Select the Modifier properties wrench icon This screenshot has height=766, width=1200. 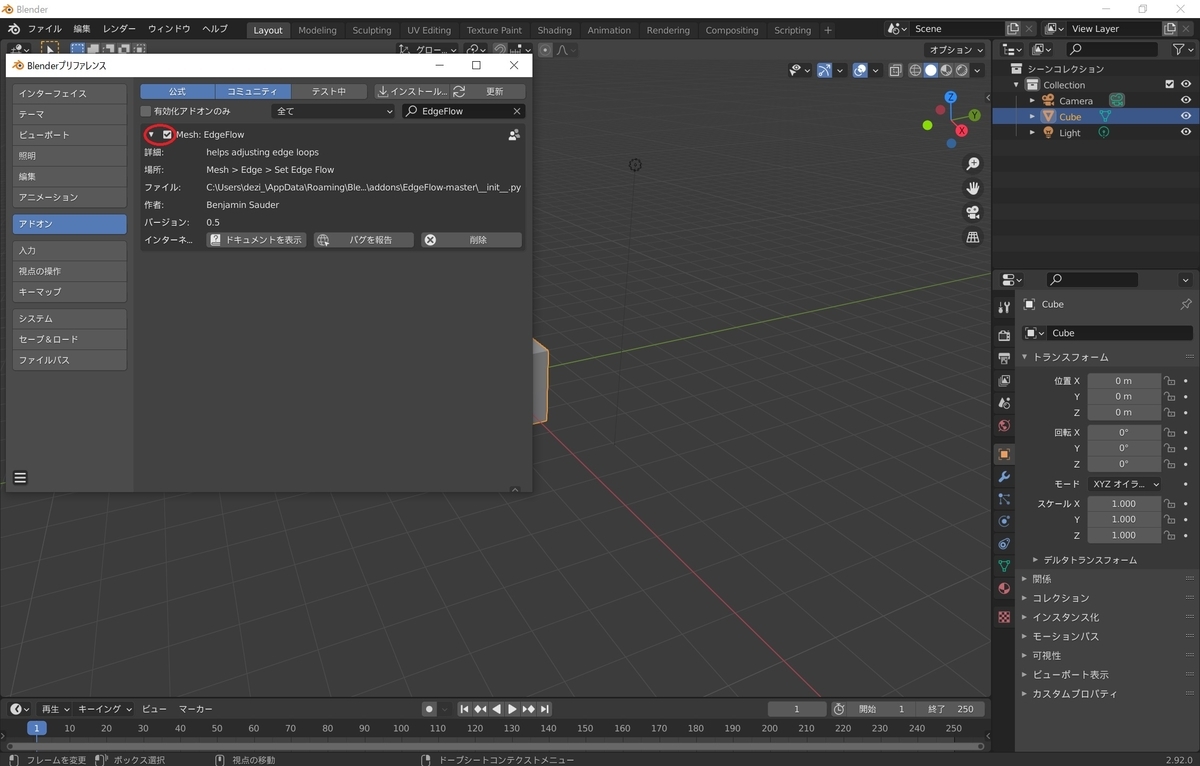point(1003,477)
